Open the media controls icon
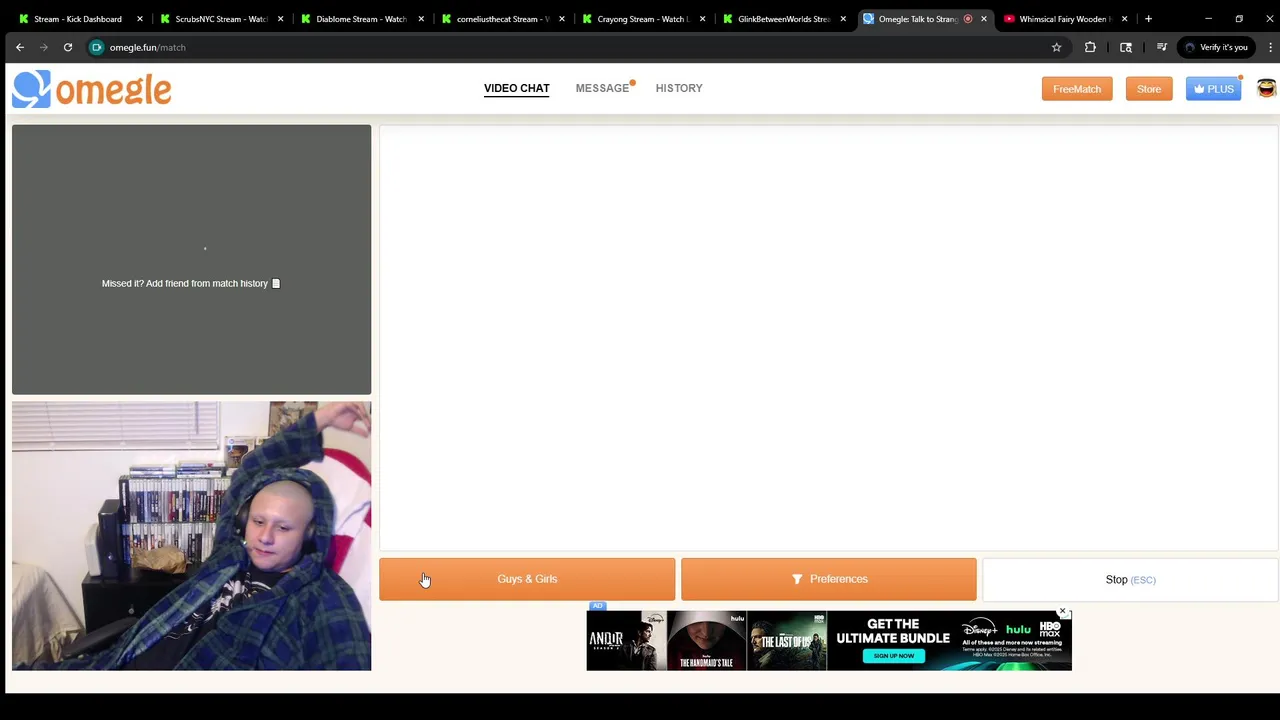The width and height of the screenshot is (1280, 720). click(1161, 47)
